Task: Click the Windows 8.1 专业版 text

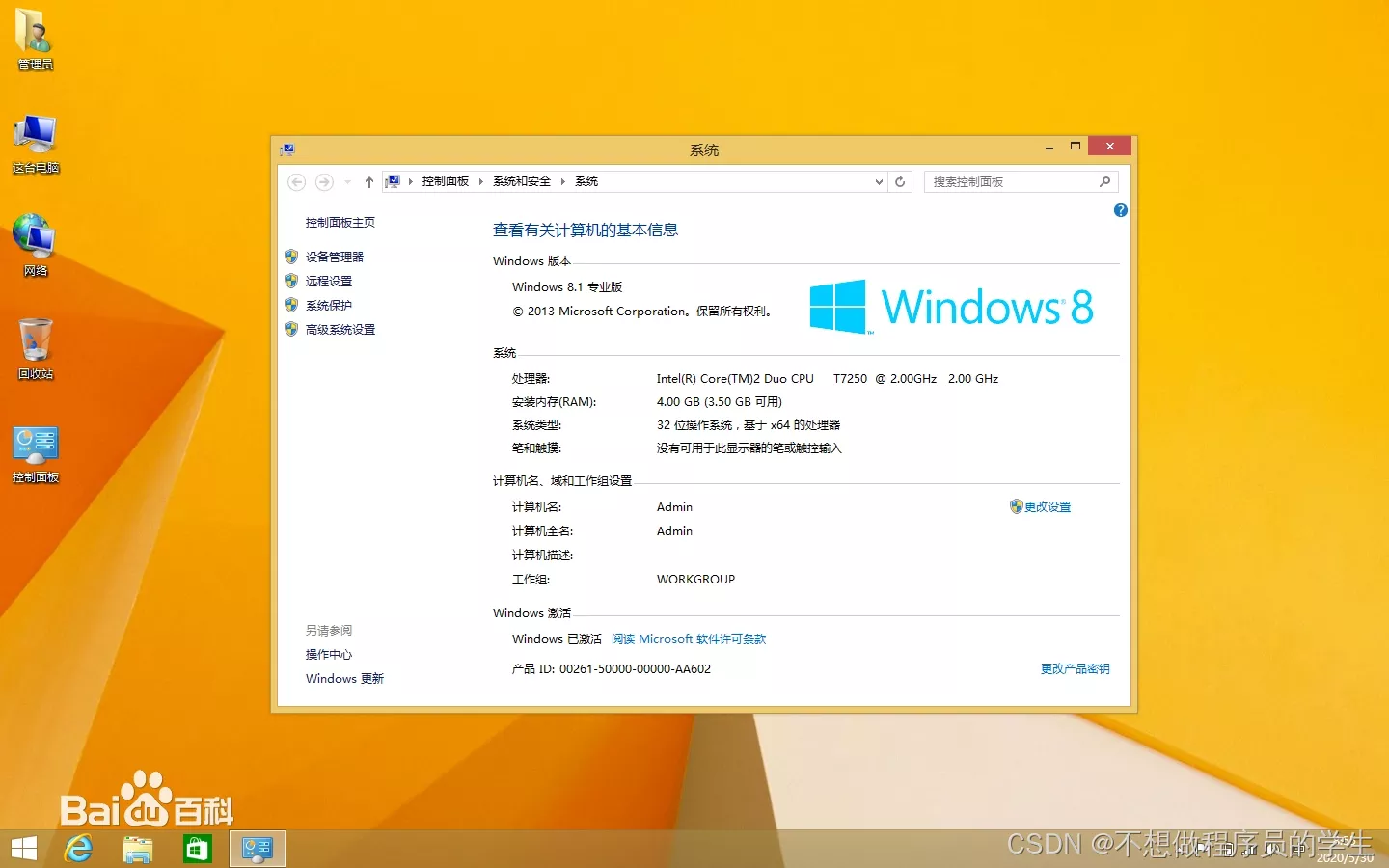Action: coord(567,286)
